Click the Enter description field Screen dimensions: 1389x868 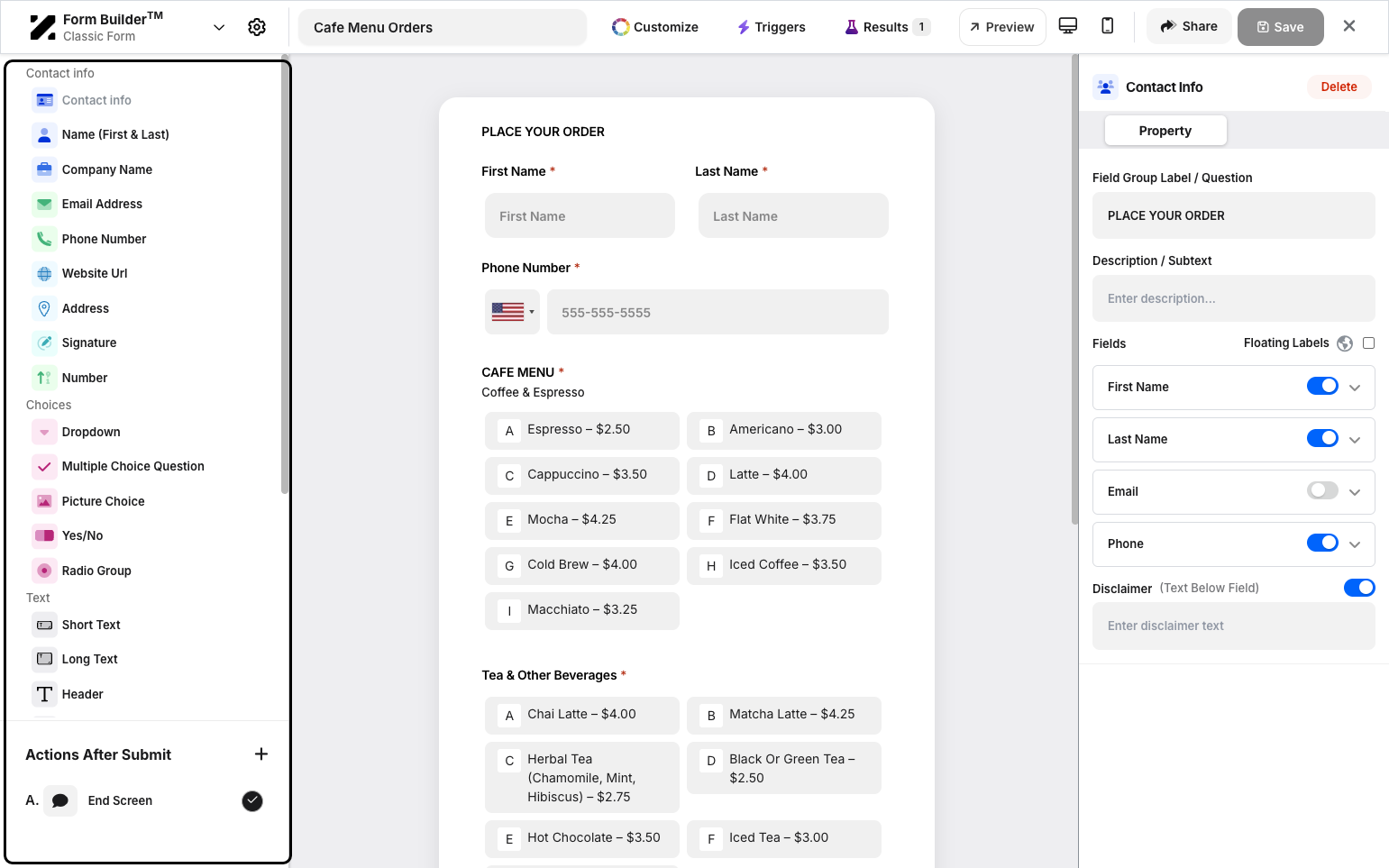tap(1234, 298)
